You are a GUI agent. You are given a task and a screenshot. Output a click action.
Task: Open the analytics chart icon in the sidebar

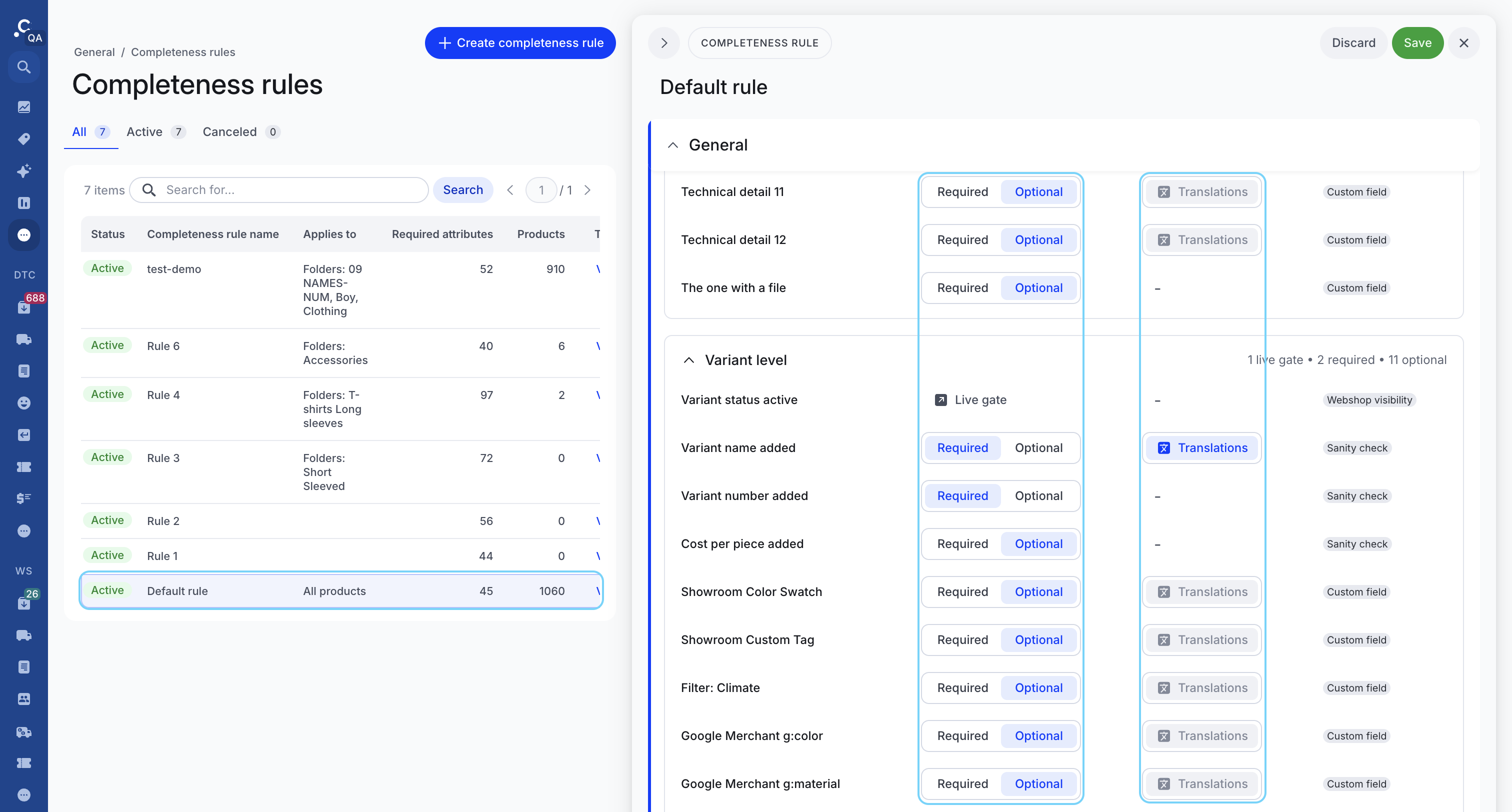point(23,107)
